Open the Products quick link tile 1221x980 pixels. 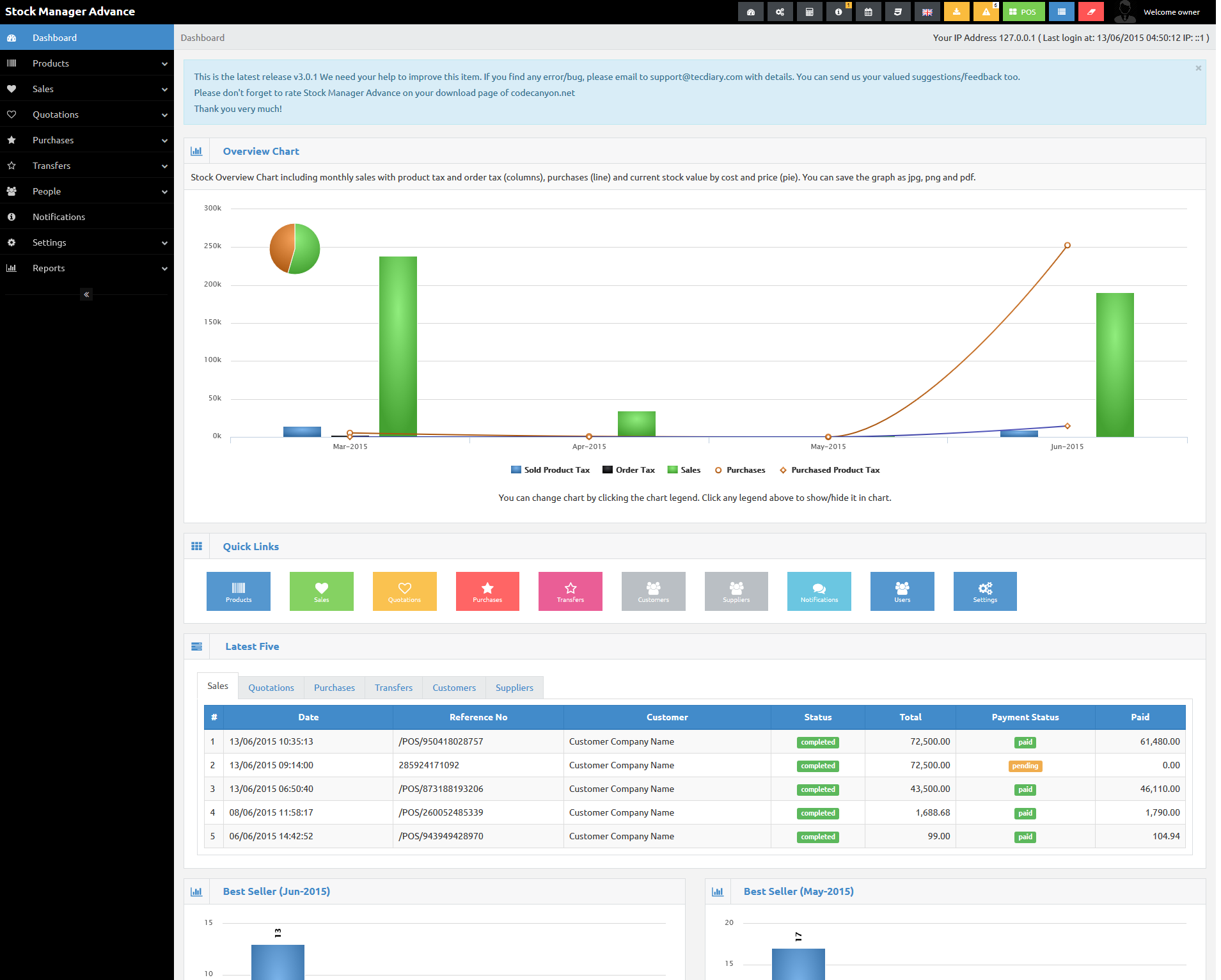click(239, 591)
